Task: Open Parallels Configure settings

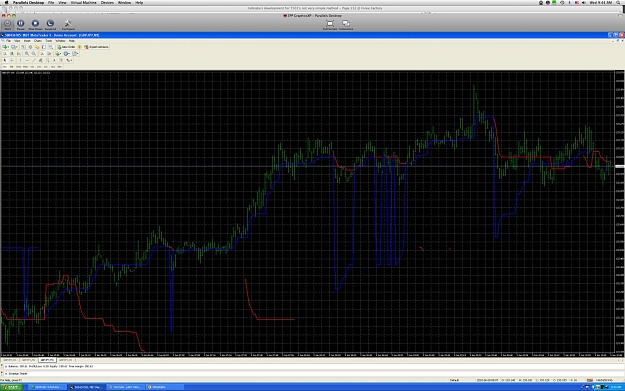Action: click(68, 24)
